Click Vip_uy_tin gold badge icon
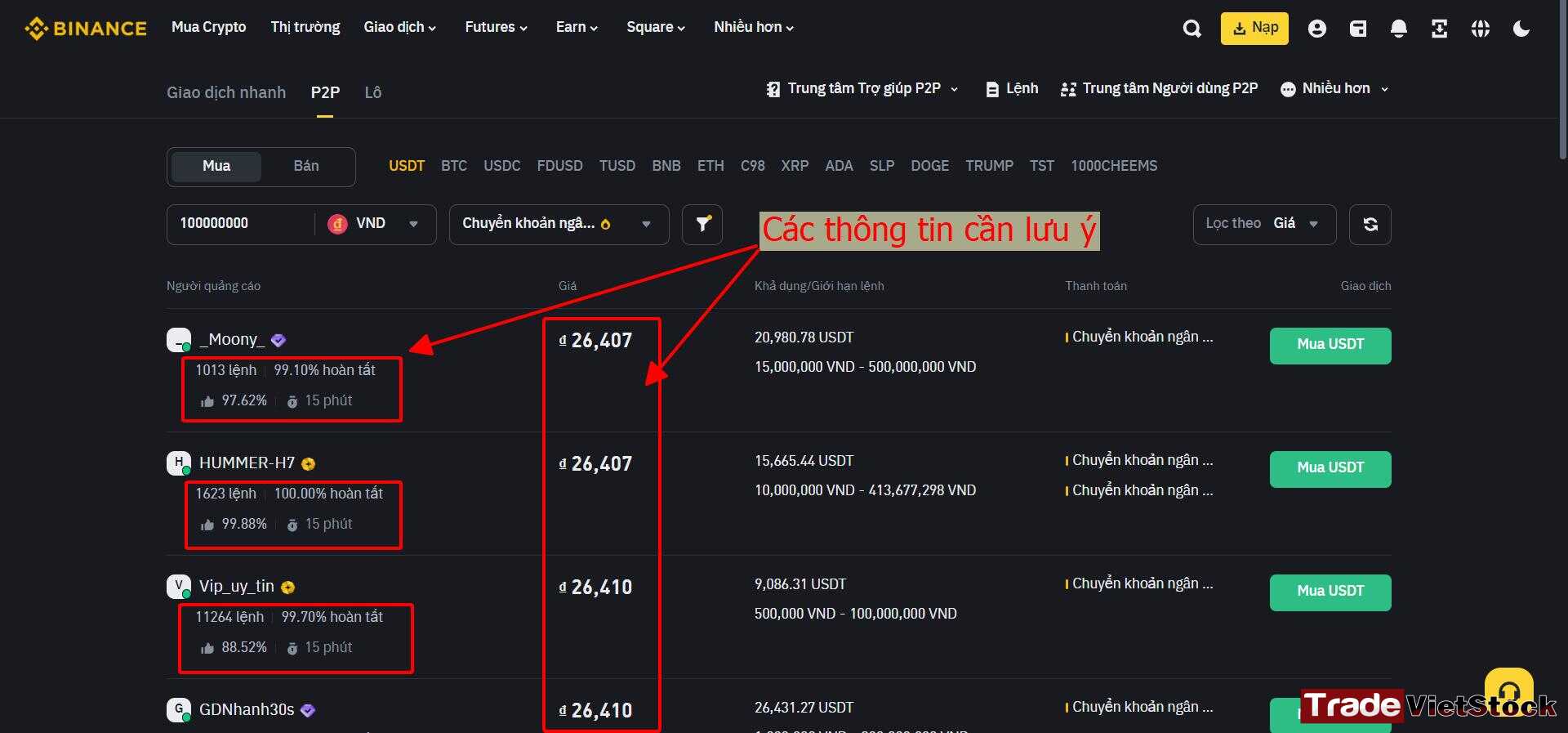Image resolution: width=1568 pixels, height=733 pixels. click(x=287, y=587)
